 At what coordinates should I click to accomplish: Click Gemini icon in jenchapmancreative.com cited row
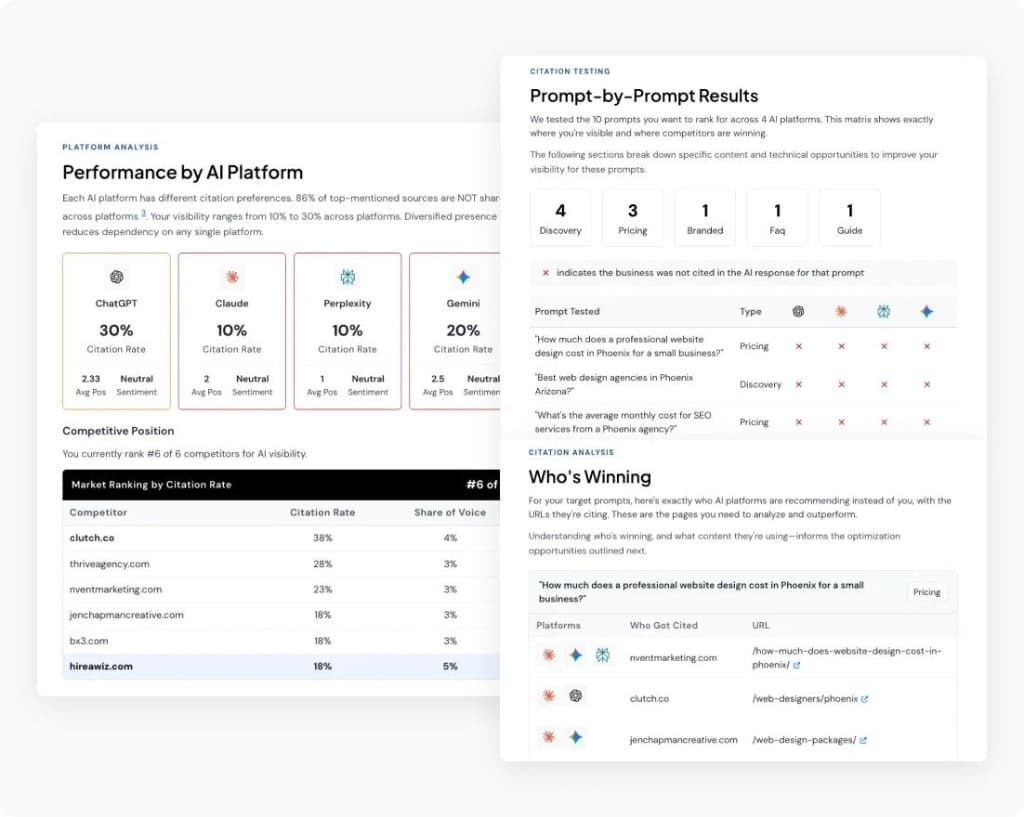pos(575,737)
